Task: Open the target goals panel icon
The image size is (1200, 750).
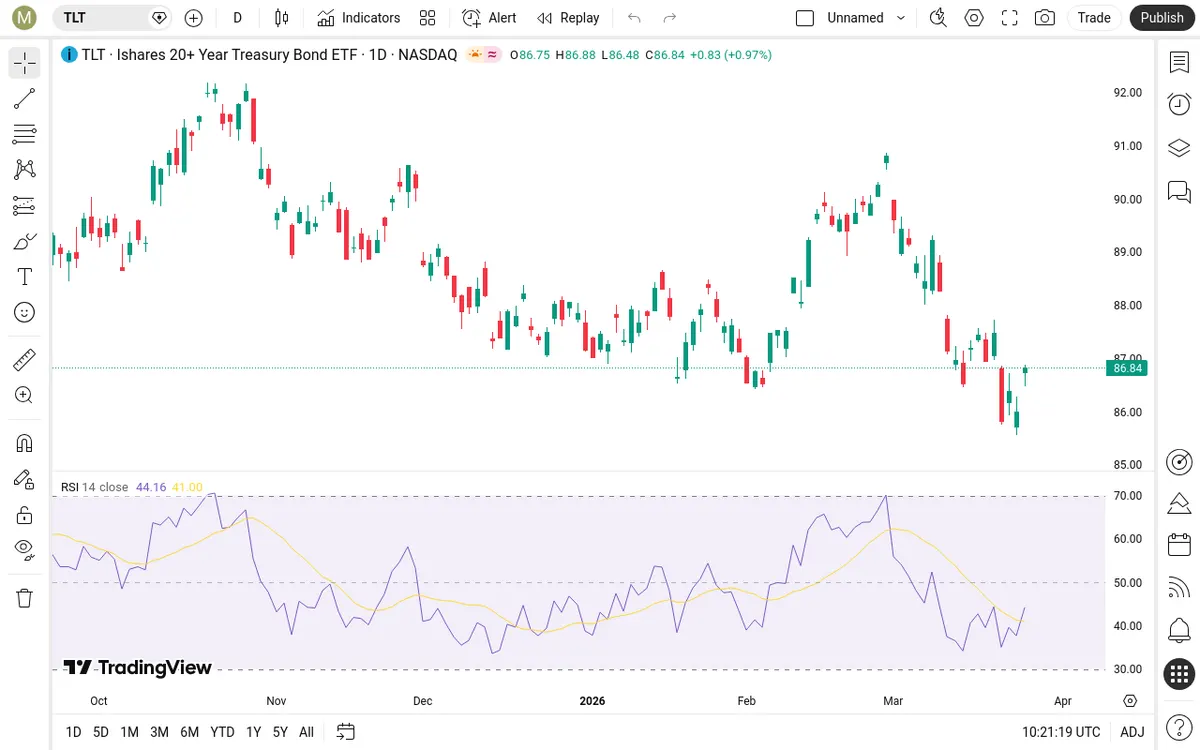Action: (x=1179, y=462)
